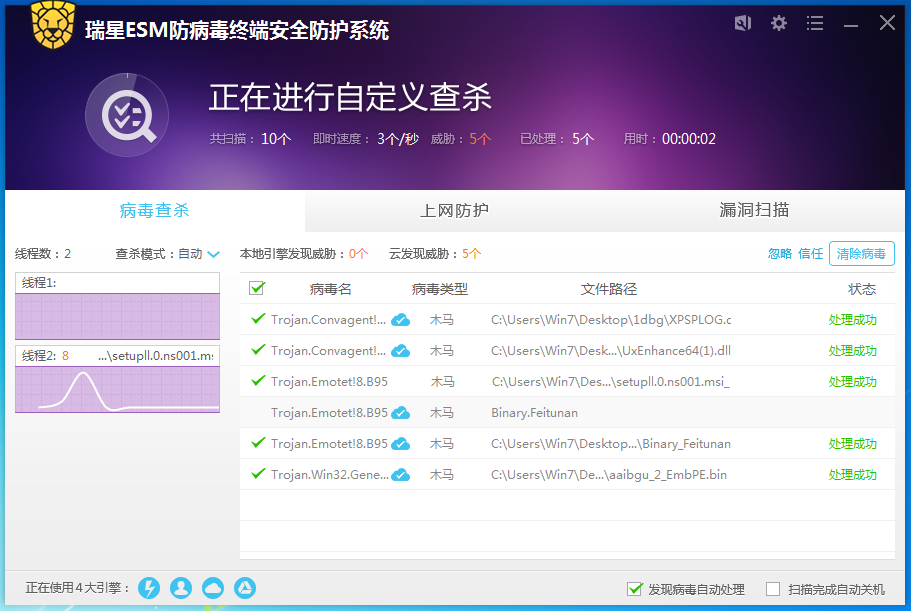The width and height of the screenshot is (911, 611).
Task: Click the 清除病毒 button
Action: tap(861, 254)
